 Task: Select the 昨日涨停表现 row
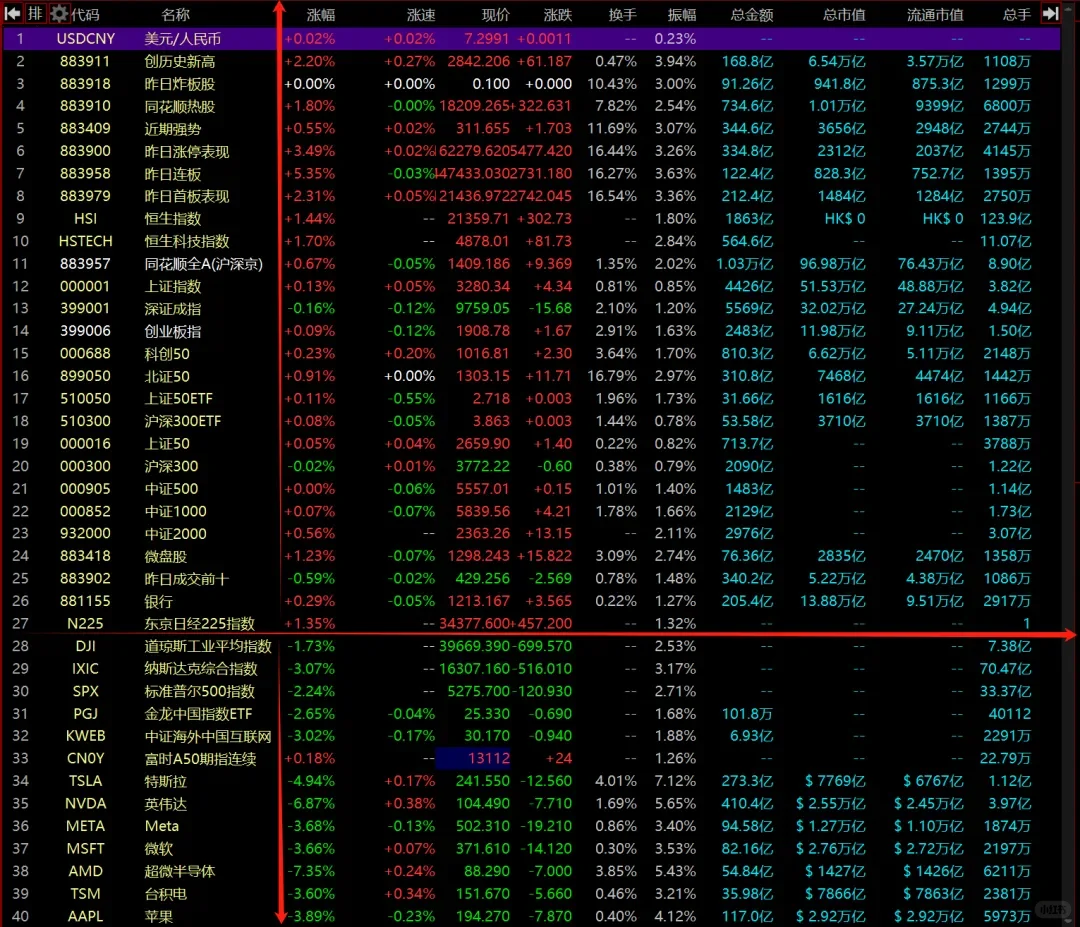(532, 152)
